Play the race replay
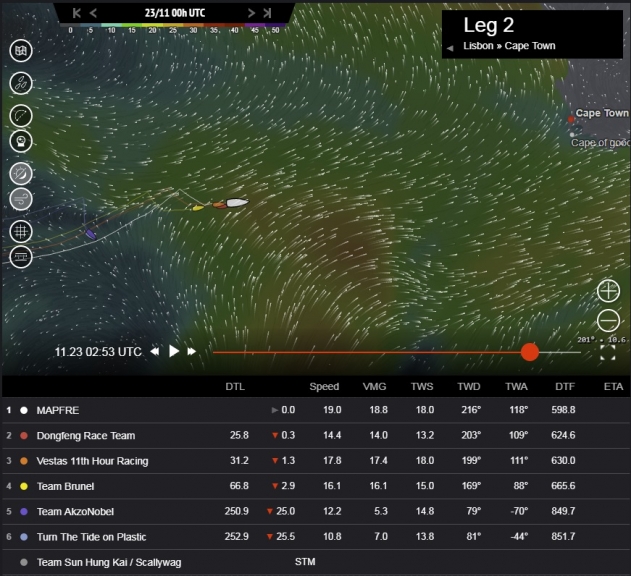 (x=174, y=351)
